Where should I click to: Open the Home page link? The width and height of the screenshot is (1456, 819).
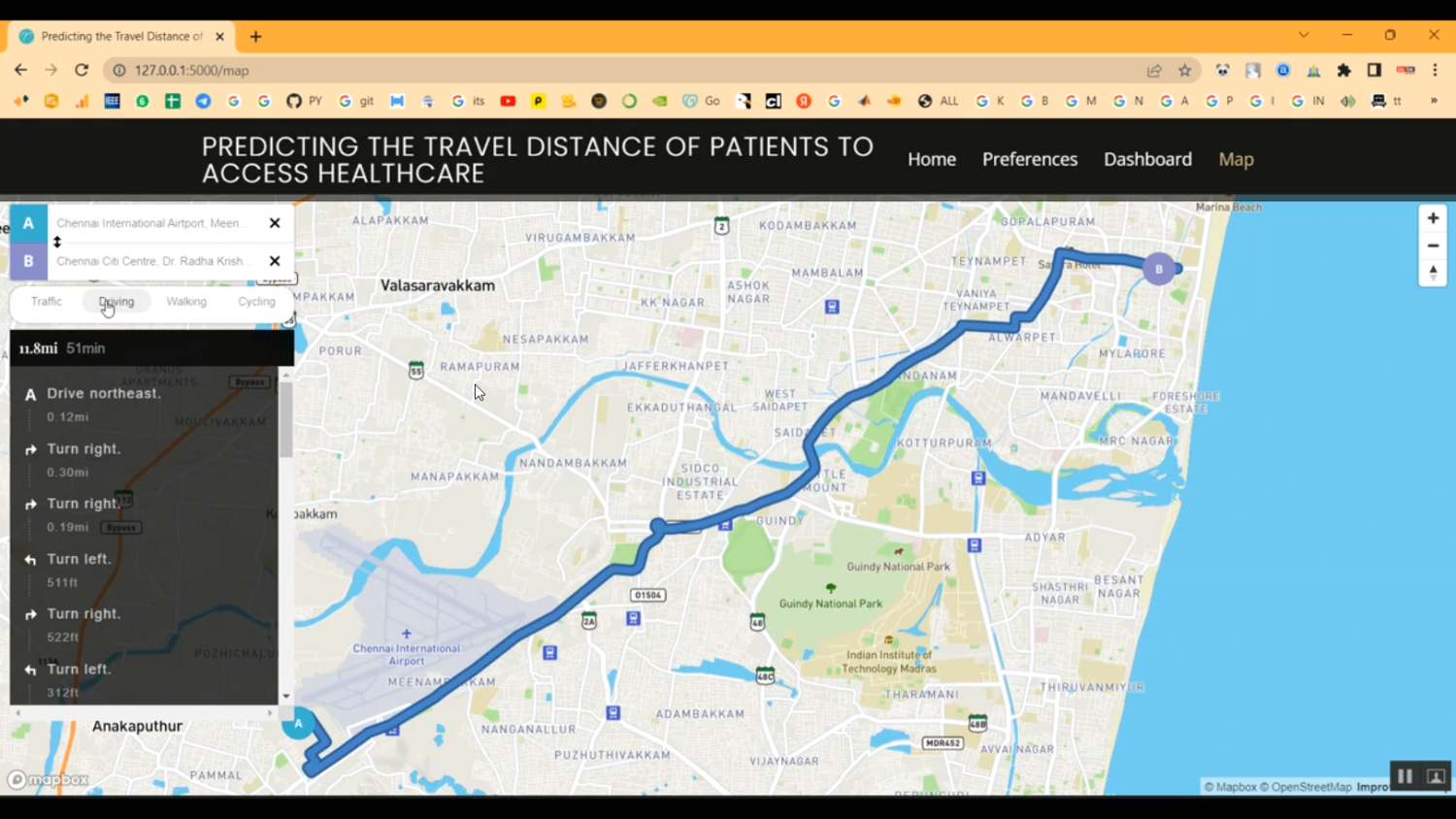(931, 159)
